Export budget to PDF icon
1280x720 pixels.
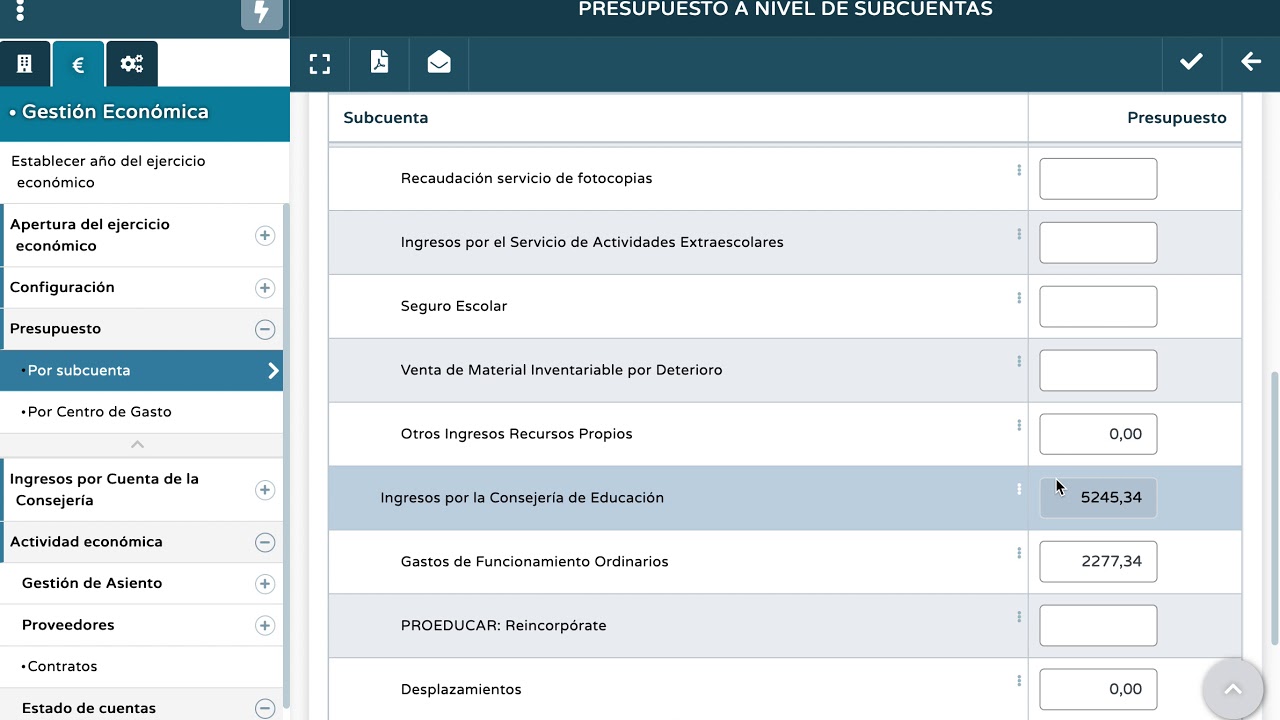coord(380,63)
